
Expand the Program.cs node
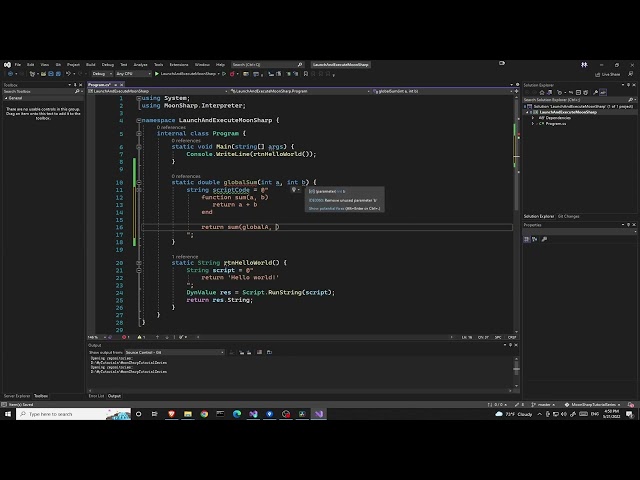[x=533, y=124]
